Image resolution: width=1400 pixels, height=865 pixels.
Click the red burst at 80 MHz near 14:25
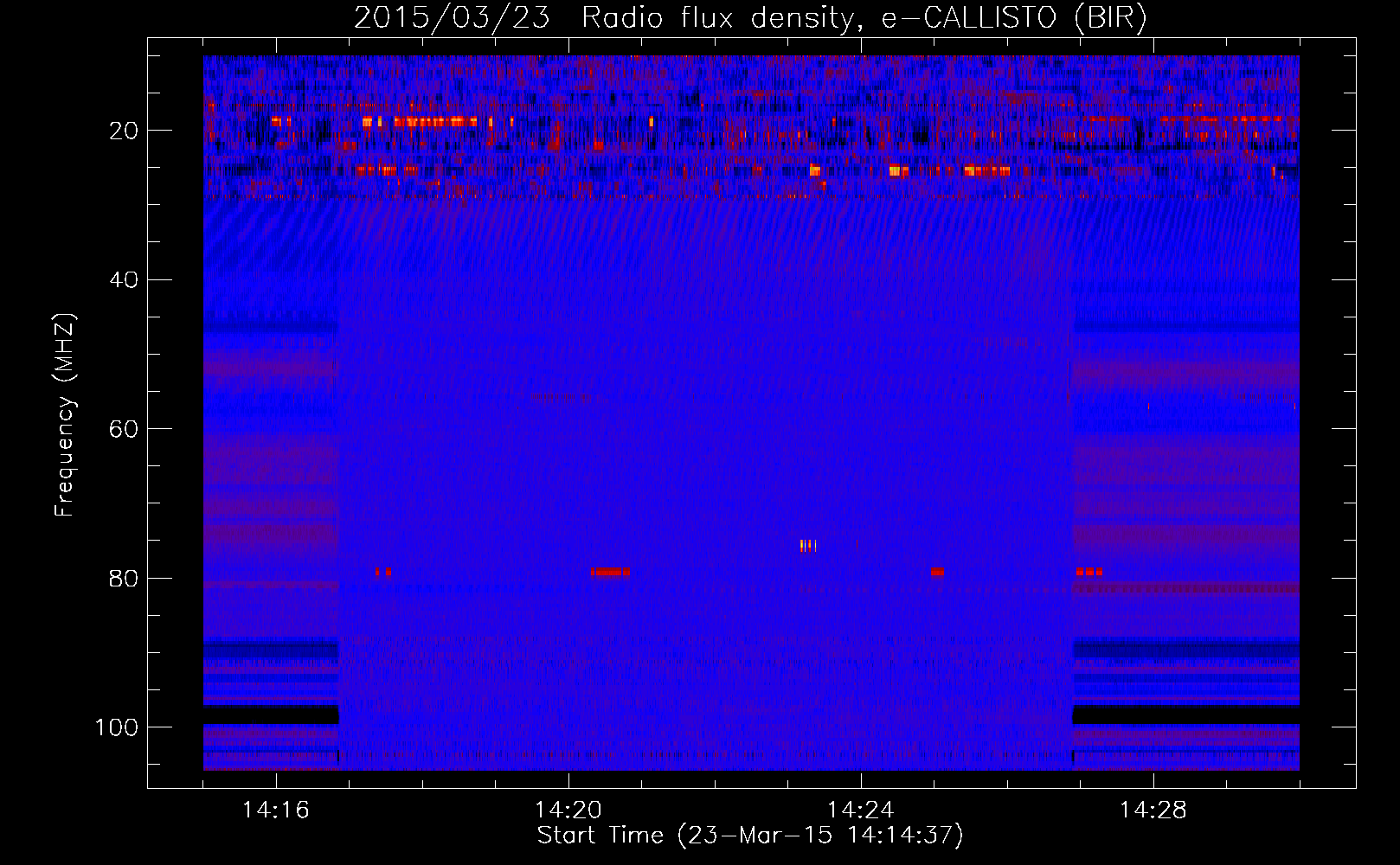(x=937, y=572)
